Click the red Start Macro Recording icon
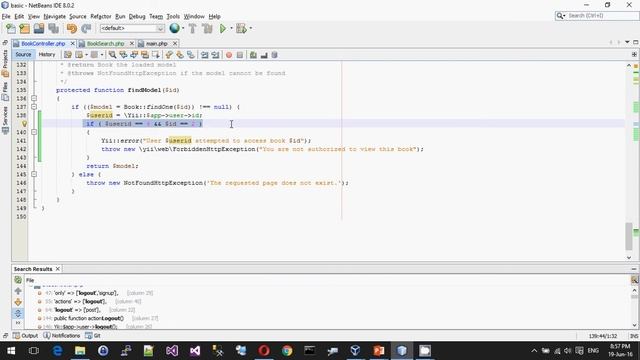Viewport: 640px width, 360px height. (x=229, y=55)
